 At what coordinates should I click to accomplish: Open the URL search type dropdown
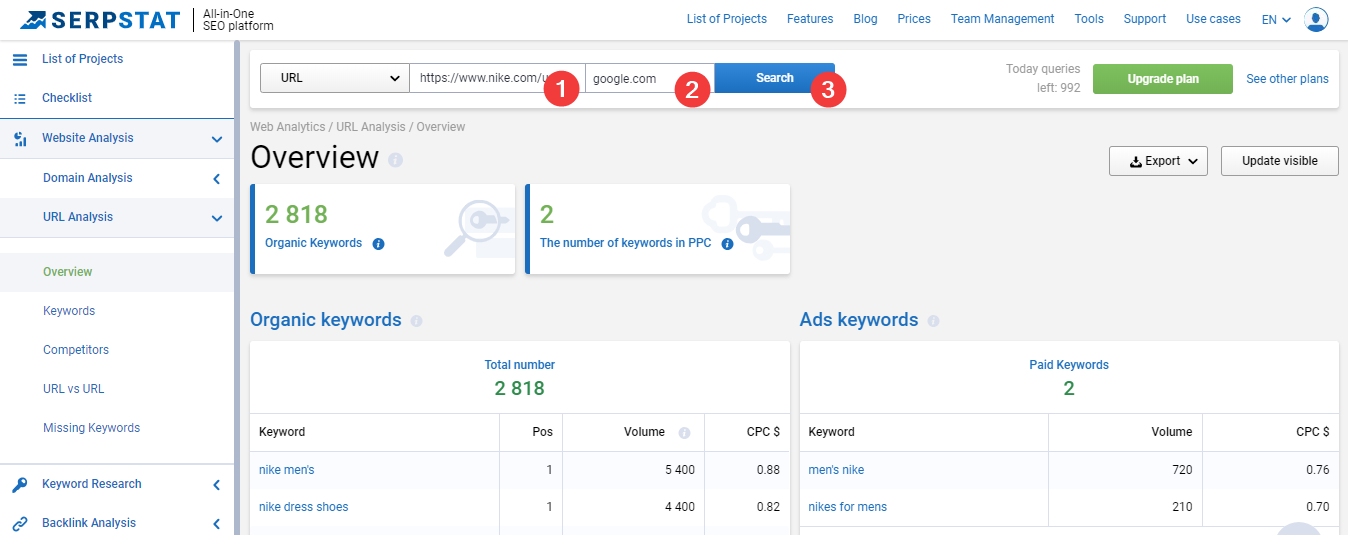tap(334, 78)
